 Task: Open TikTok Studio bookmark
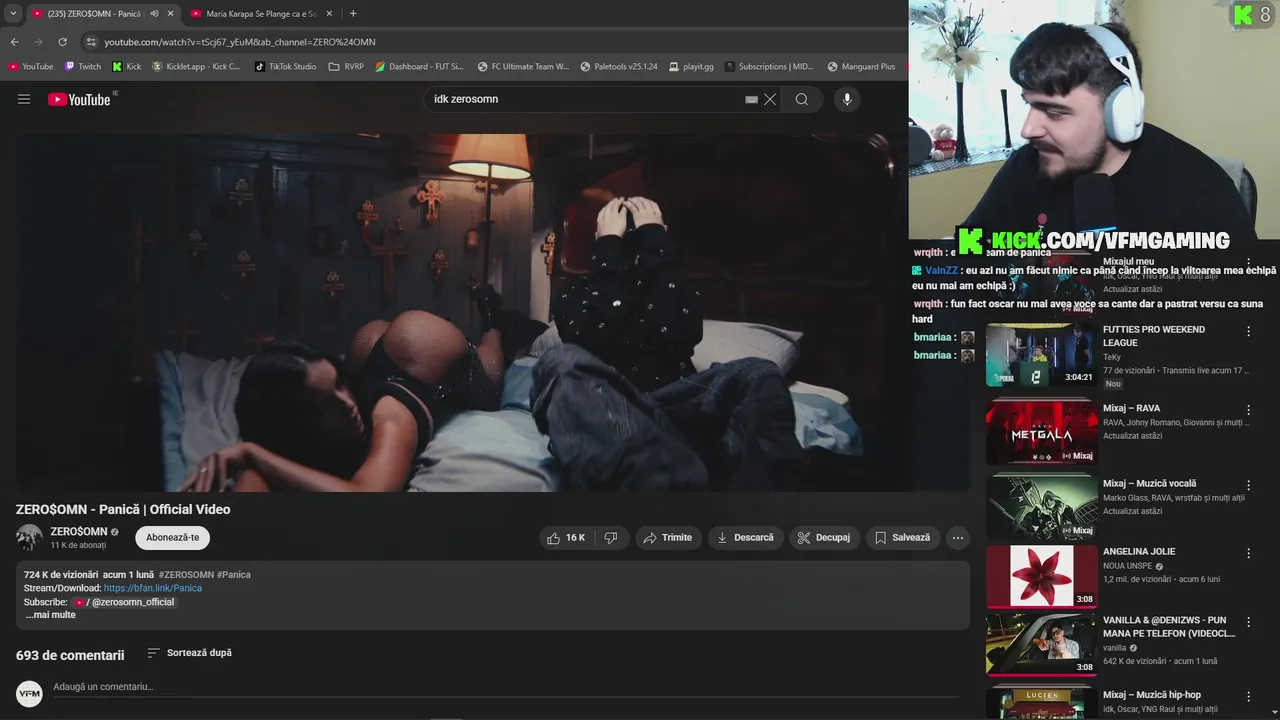[285, 67]
